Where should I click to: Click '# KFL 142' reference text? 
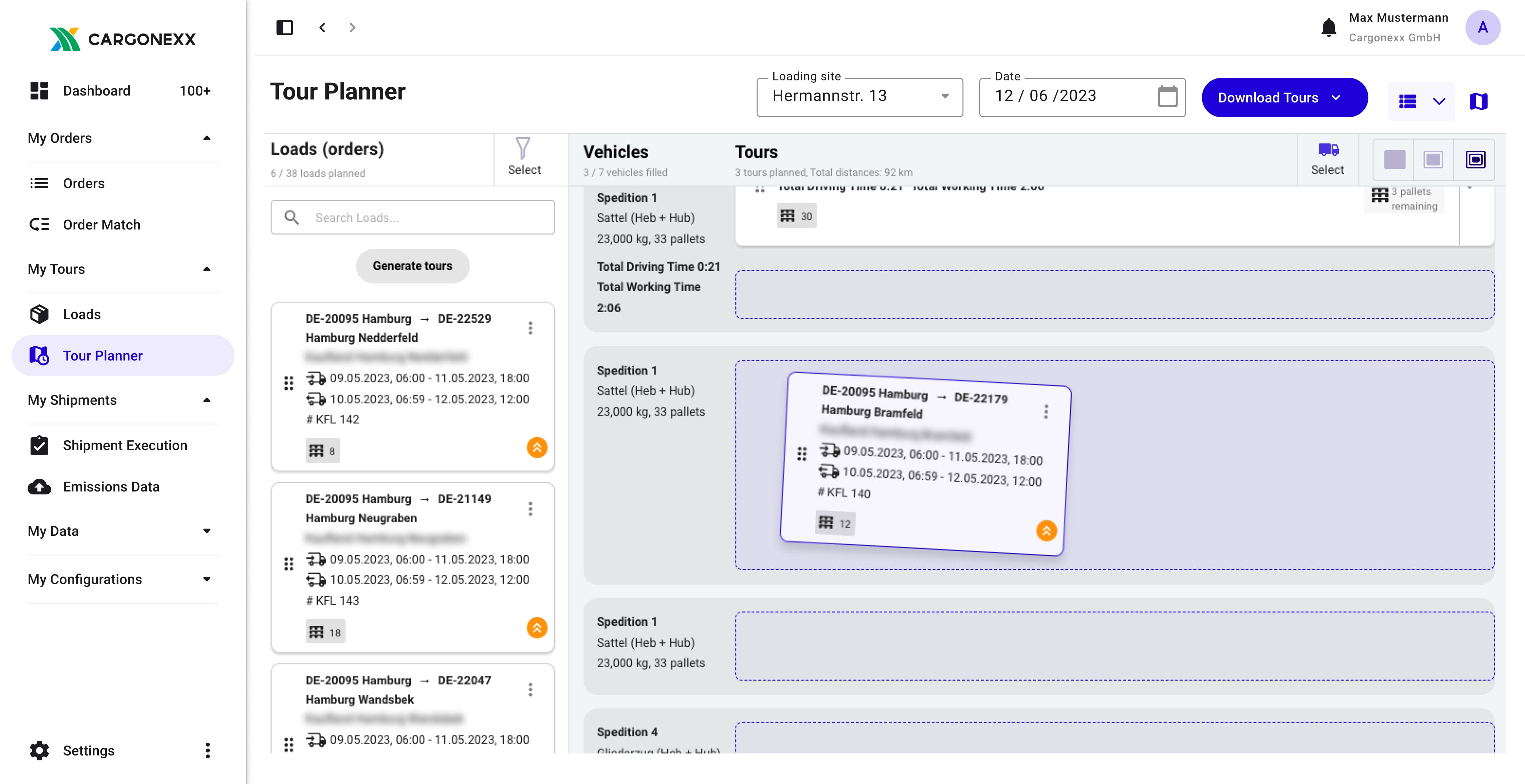332,420
